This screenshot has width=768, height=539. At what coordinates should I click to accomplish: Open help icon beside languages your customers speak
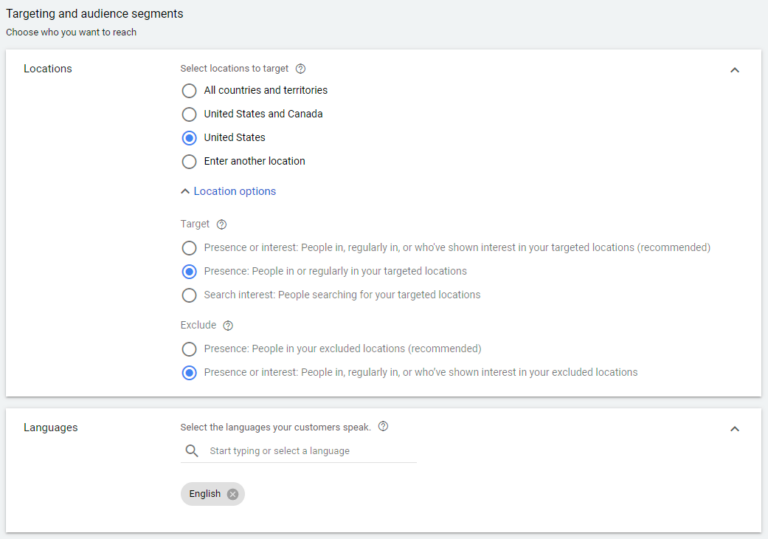point(384,426)
